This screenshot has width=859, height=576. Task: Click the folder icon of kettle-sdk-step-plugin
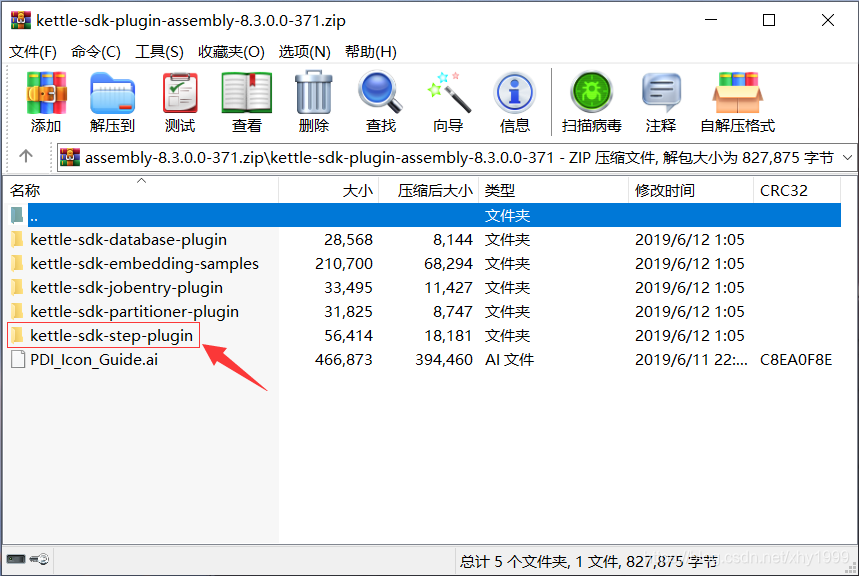tap(18, 335)
